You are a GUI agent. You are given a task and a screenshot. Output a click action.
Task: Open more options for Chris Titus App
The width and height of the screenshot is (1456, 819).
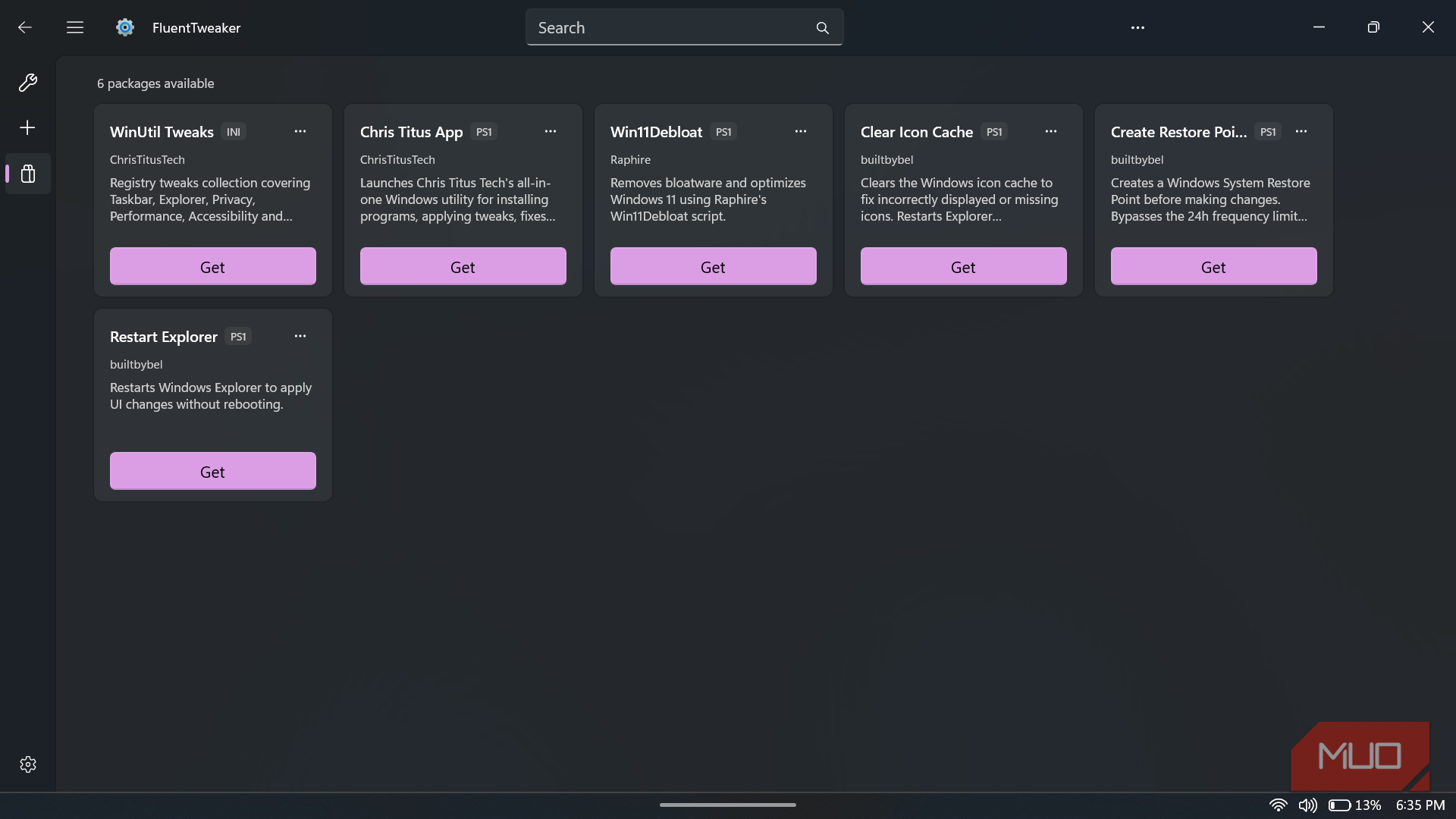551,131
